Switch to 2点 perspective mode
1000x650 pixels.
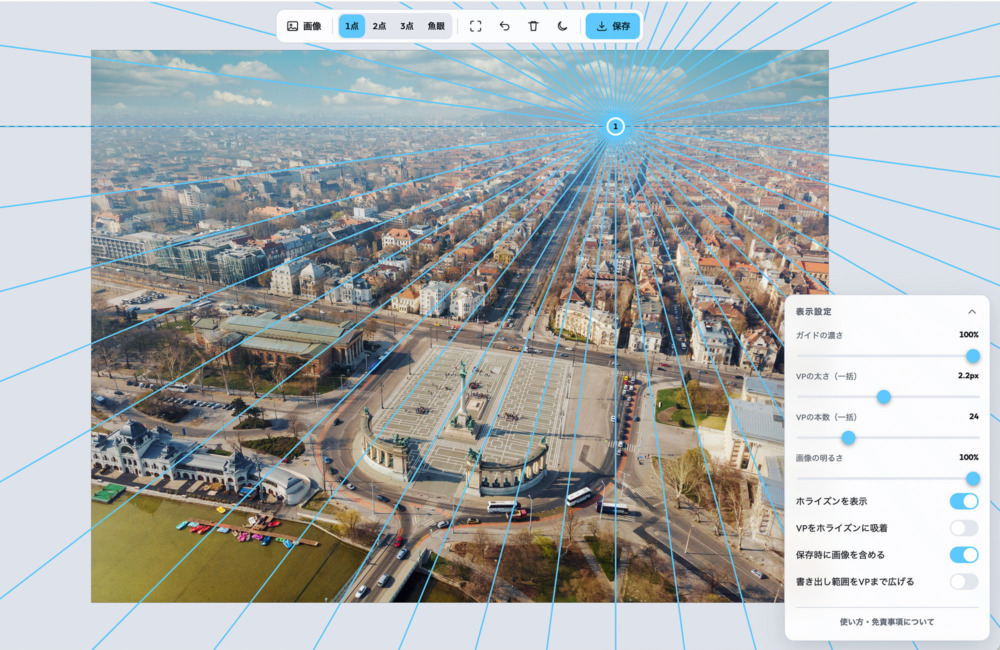(379, 26)
